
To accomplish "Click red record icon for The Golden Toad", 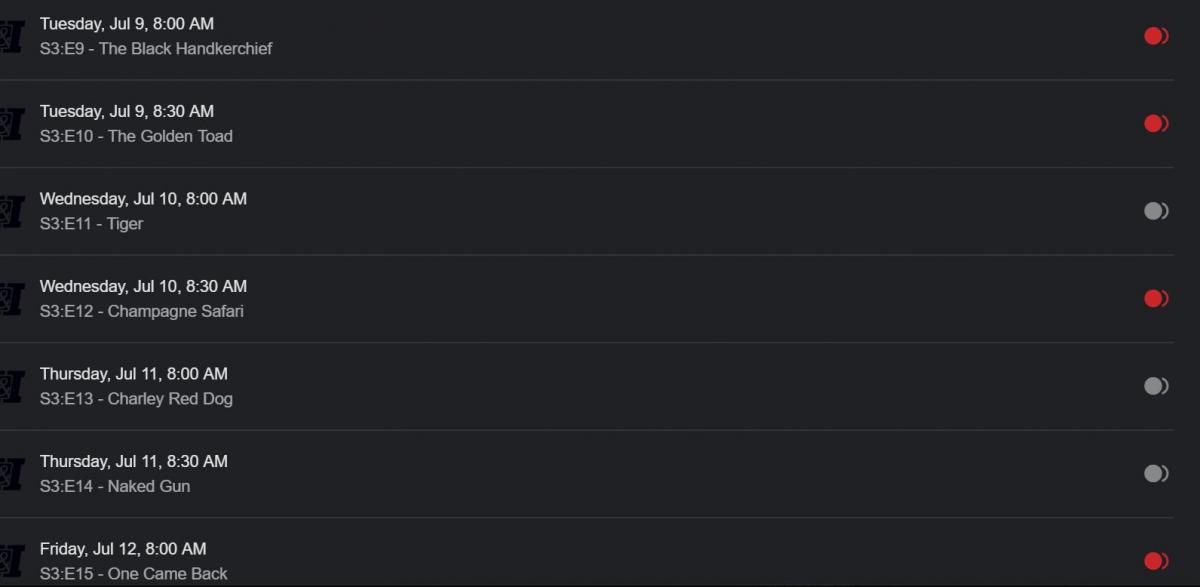I will click(1156, 124).
